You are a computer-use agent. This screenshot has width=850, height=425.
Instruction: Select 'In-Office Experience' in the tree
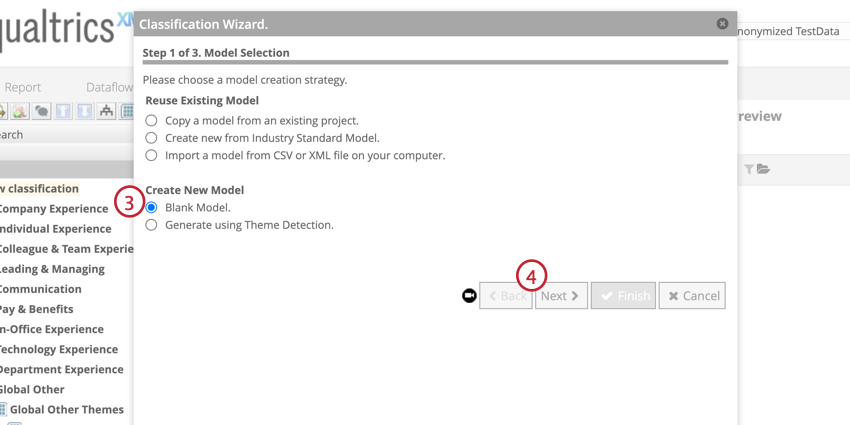tap(51, 329)
